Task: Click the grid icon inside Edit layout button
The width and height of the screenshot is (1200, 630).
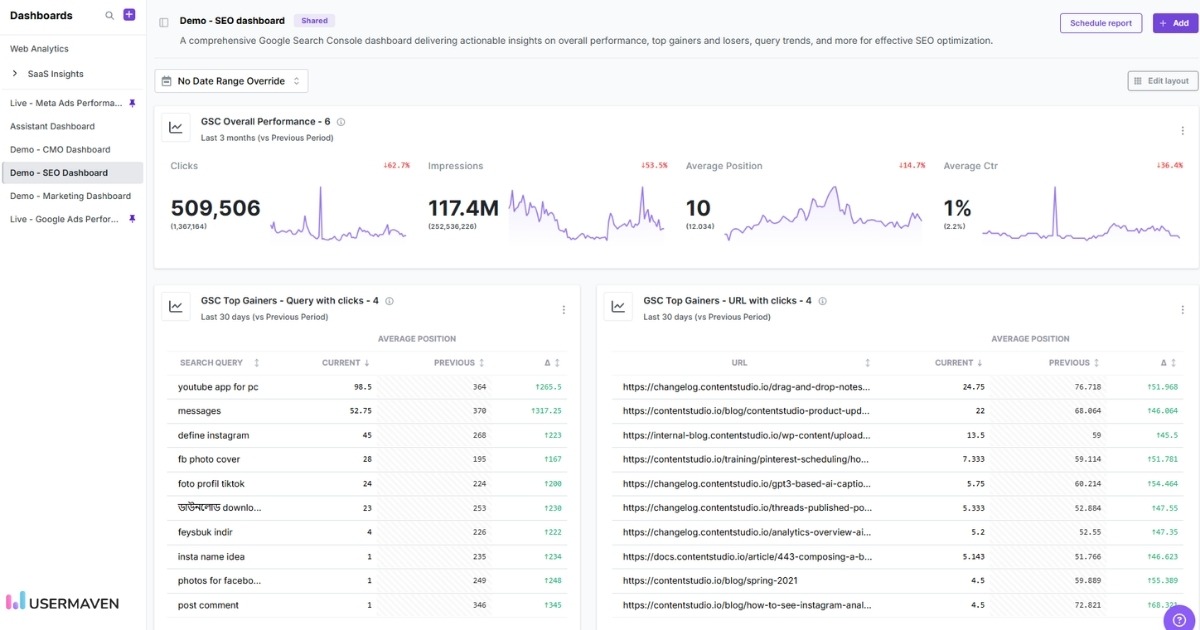Action: click(1140, 80)
